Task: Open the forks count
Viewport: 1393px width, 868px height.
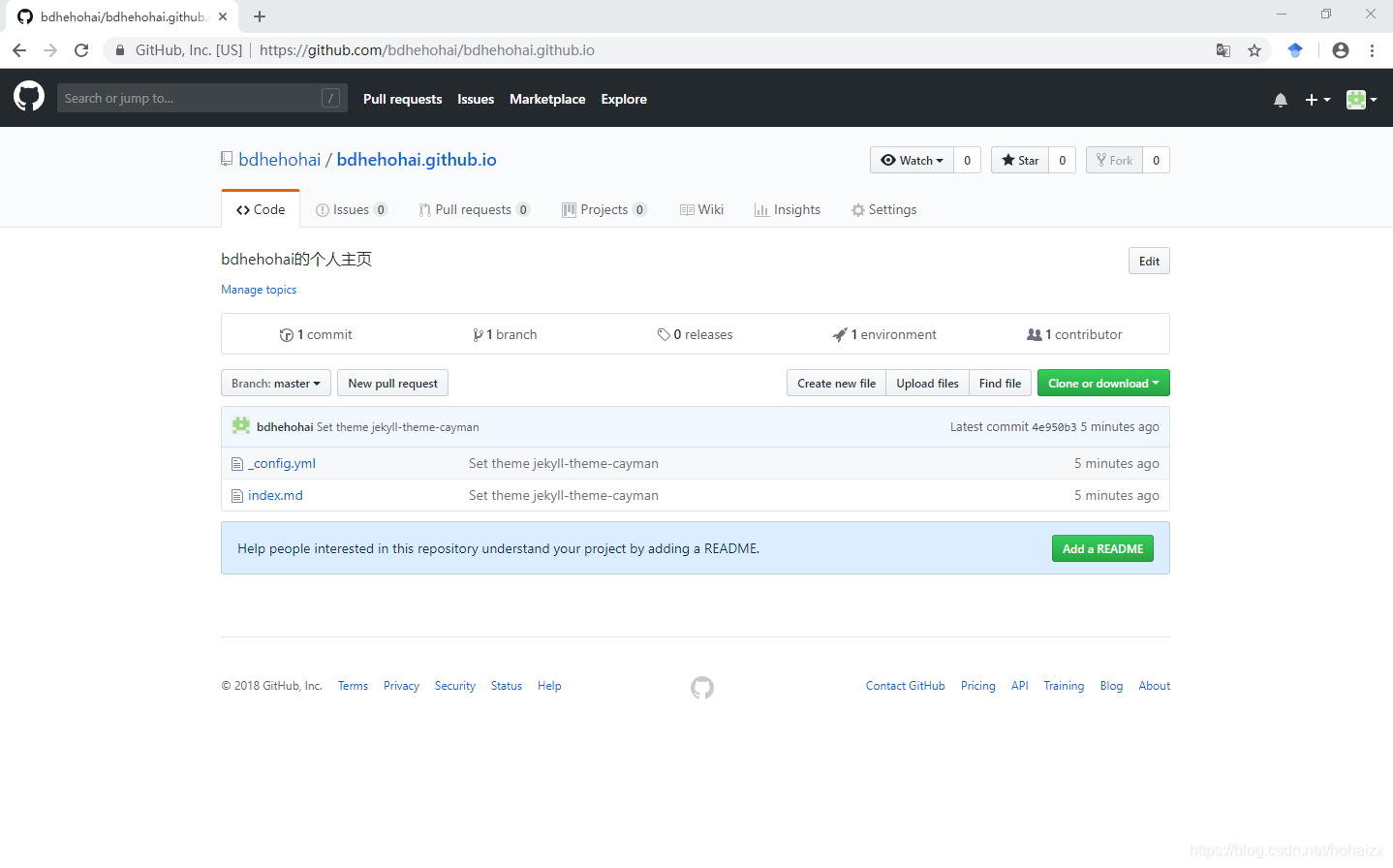Action: click(x=1156, y=160)
